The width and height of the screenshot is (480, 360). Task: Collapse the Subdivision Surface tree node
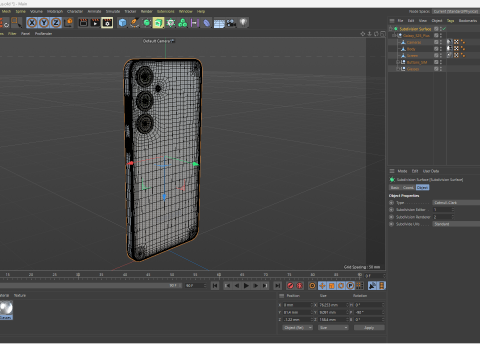click(391, 29)
